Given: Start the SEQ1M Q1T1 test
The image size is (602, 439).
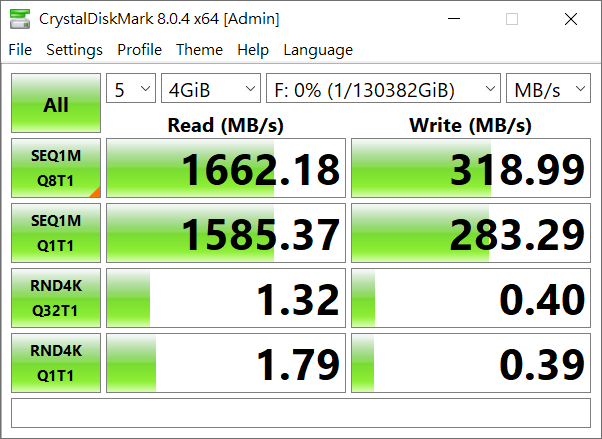Looking at the screenshot, I should pos(56,233).
